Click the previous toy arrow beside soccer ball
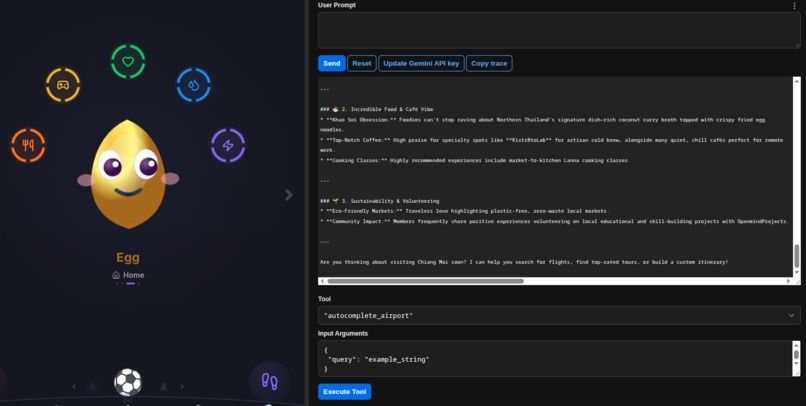The image size is (806, 406). 74,386
